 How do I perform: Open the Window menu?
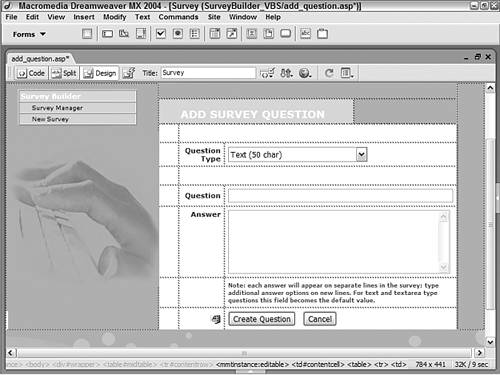[x=243, y=17]
